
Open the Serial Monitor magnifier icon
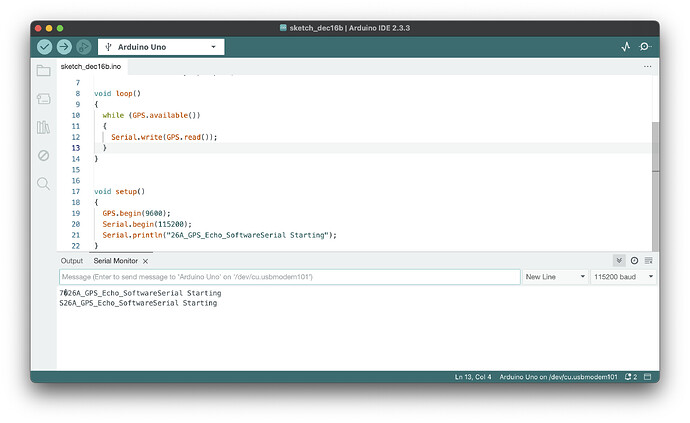pyautogui.click(x=645, y=47)
